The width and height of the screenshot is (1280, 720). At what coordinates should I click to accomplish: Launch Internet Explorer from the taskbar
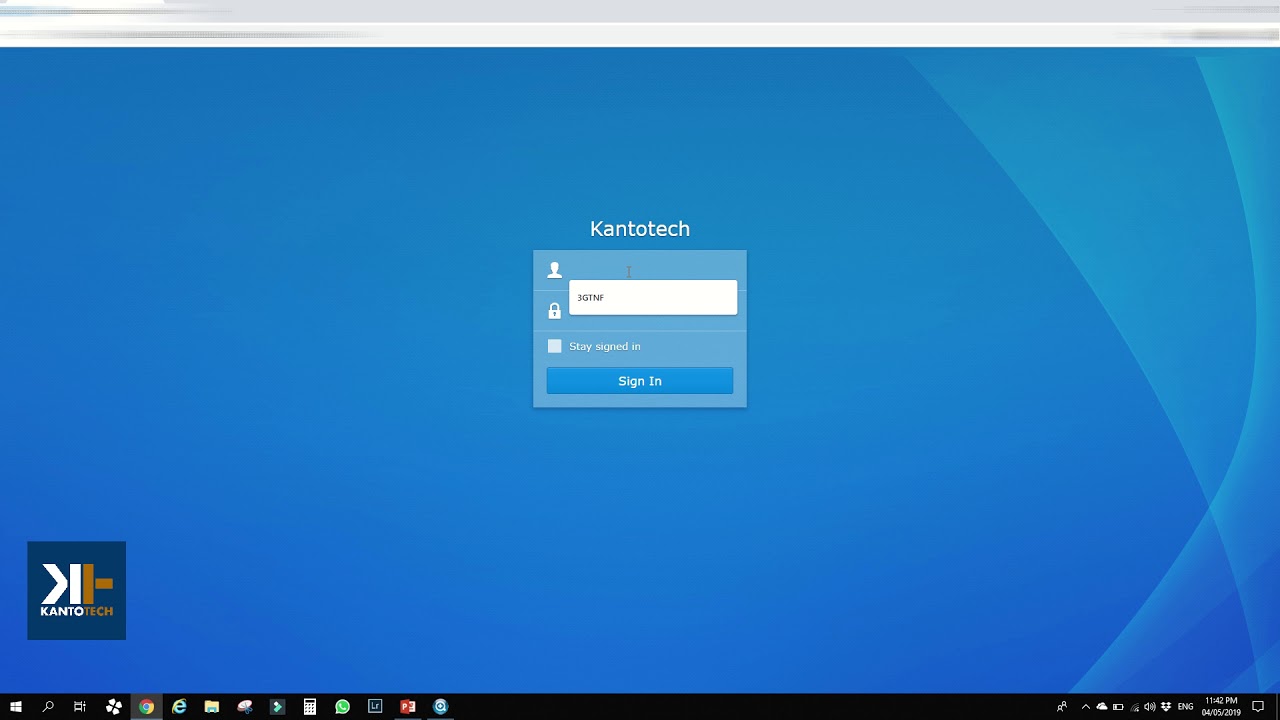[180, 707]
